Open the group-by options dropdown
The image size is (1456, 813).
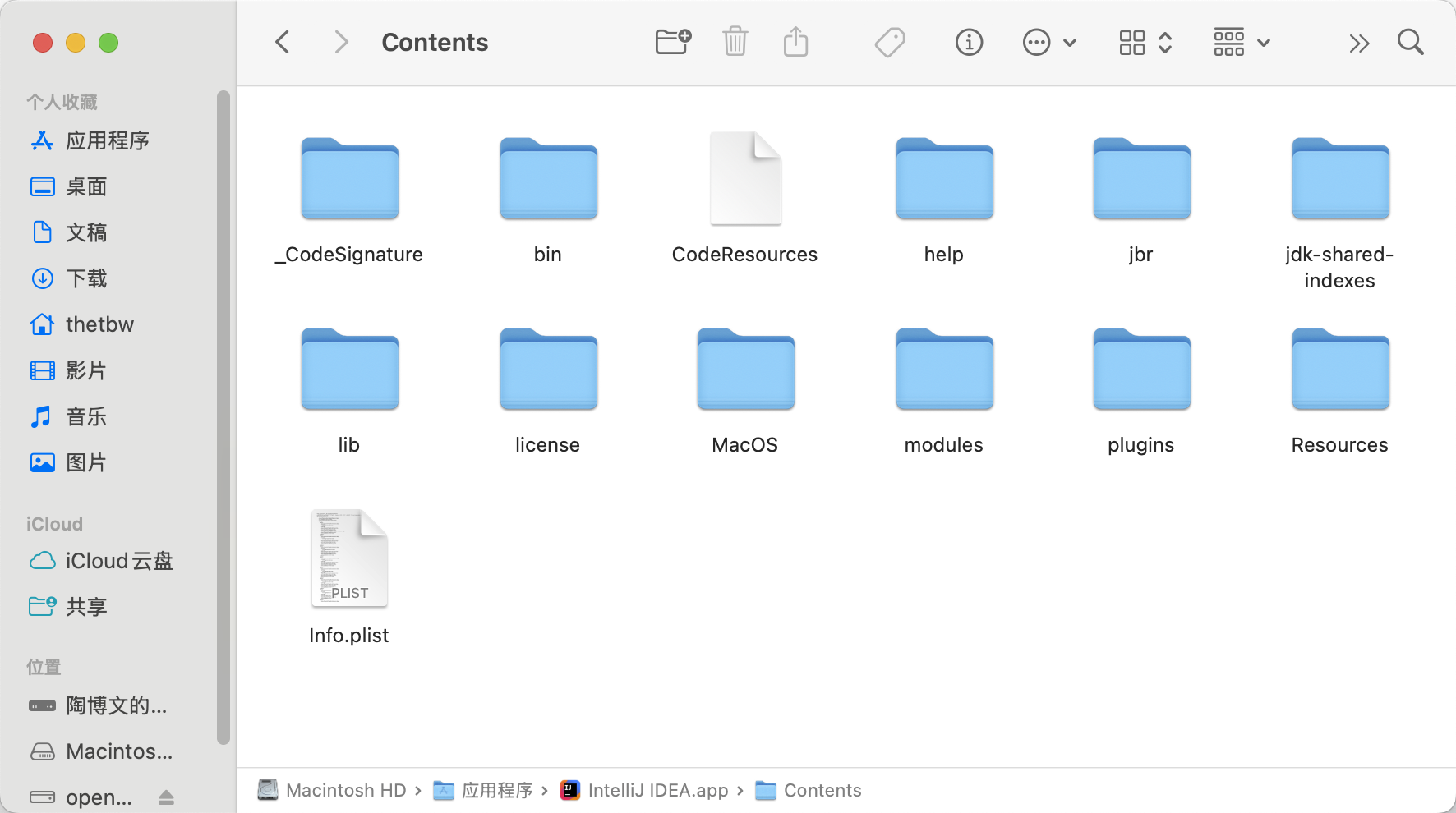(x=1242, y=42)
